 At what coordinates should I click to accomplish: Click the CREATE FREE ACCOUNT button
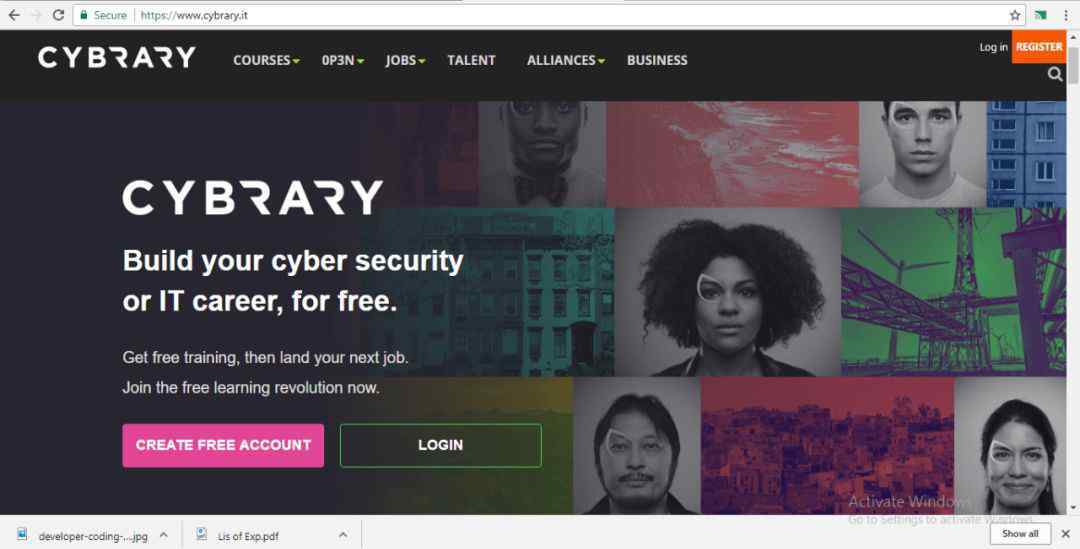coord(223,446)
